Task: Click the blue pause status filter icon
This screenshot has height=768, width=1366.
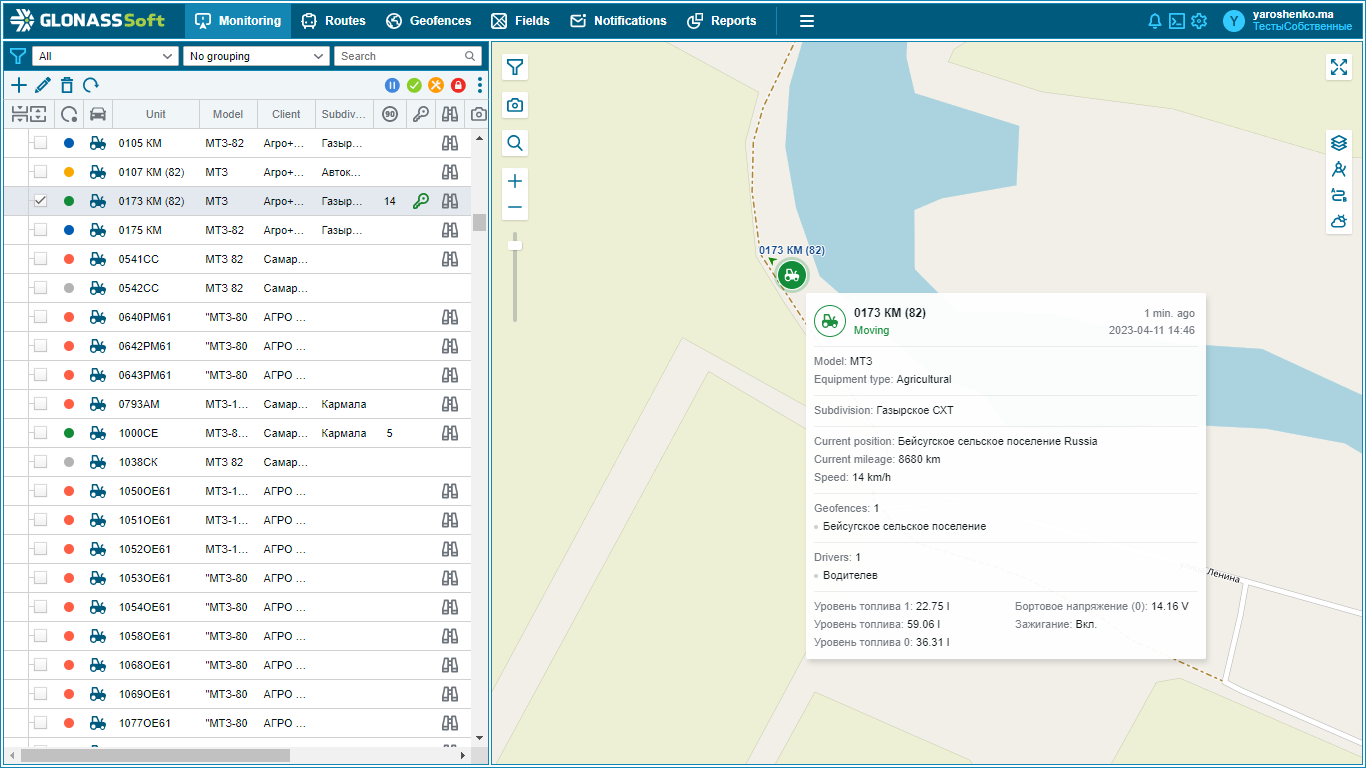Action: click(x=392, y=86)
